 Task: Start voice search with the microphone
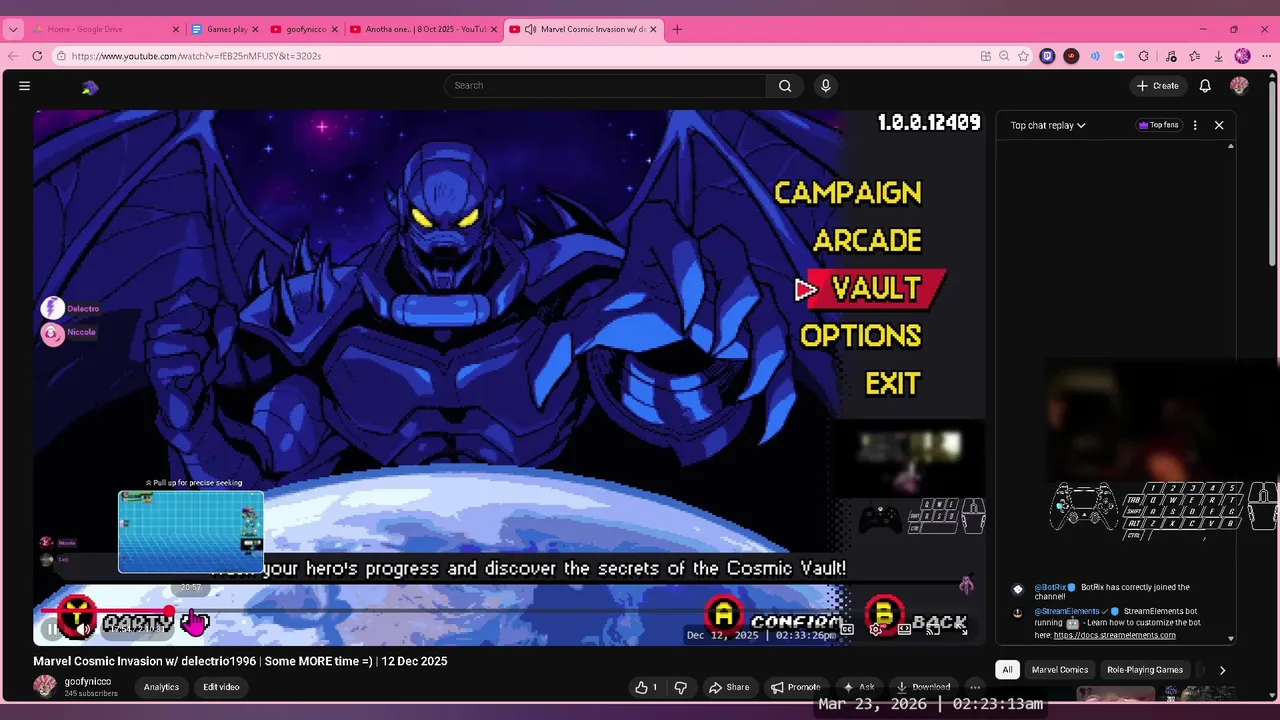(x=825, y=86)
